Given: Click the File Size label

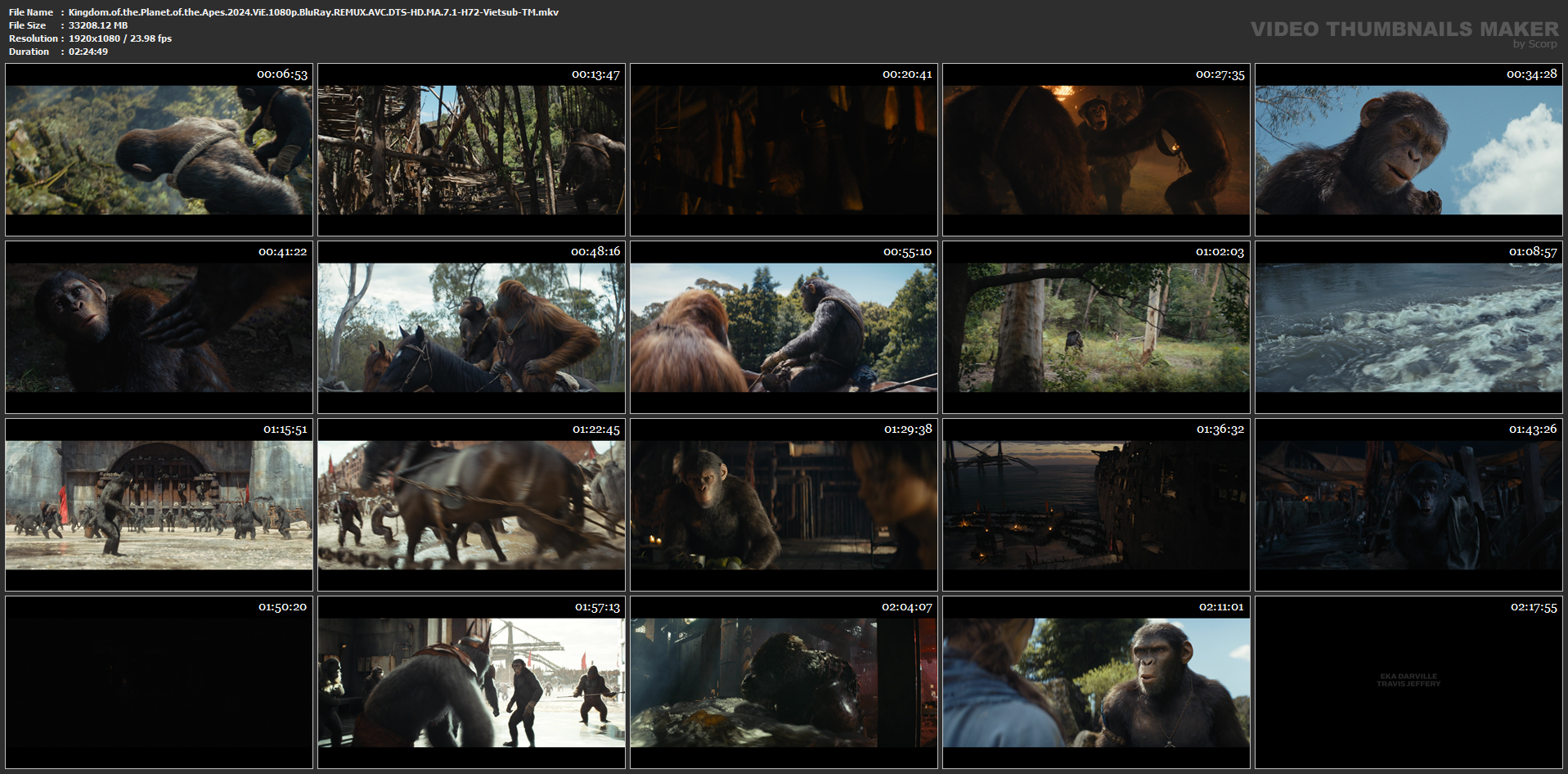Looking at the screenshot, I should [x=28, y=25].
